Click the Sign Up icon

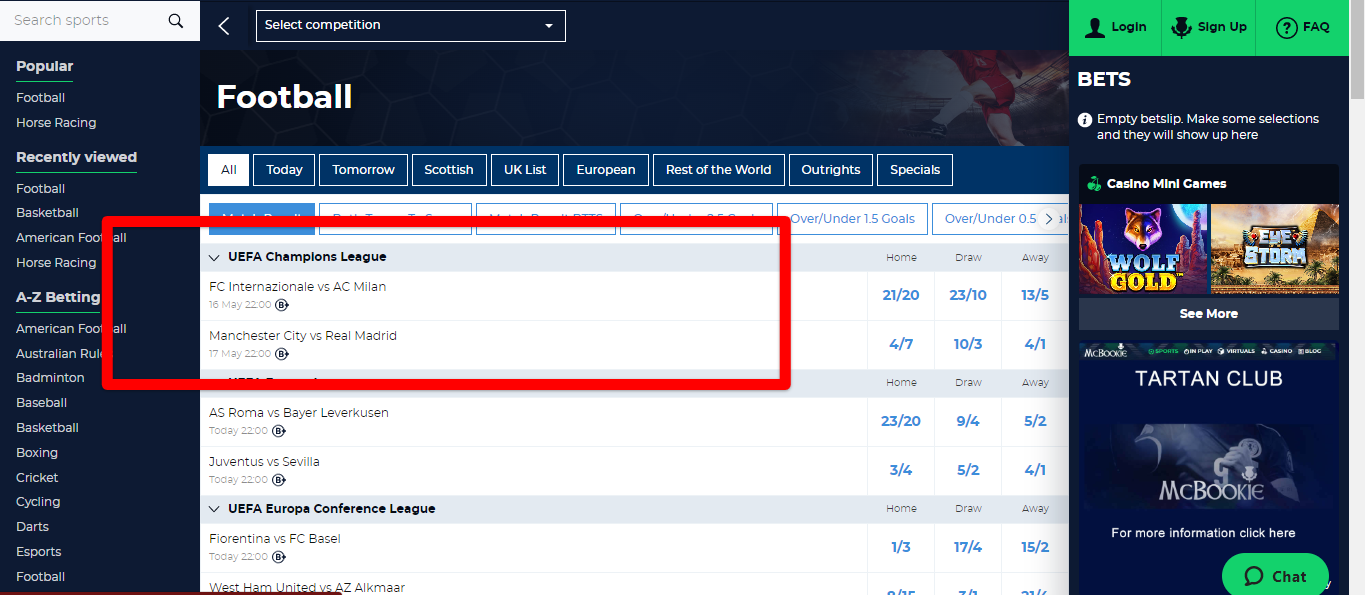[1183, 27]
